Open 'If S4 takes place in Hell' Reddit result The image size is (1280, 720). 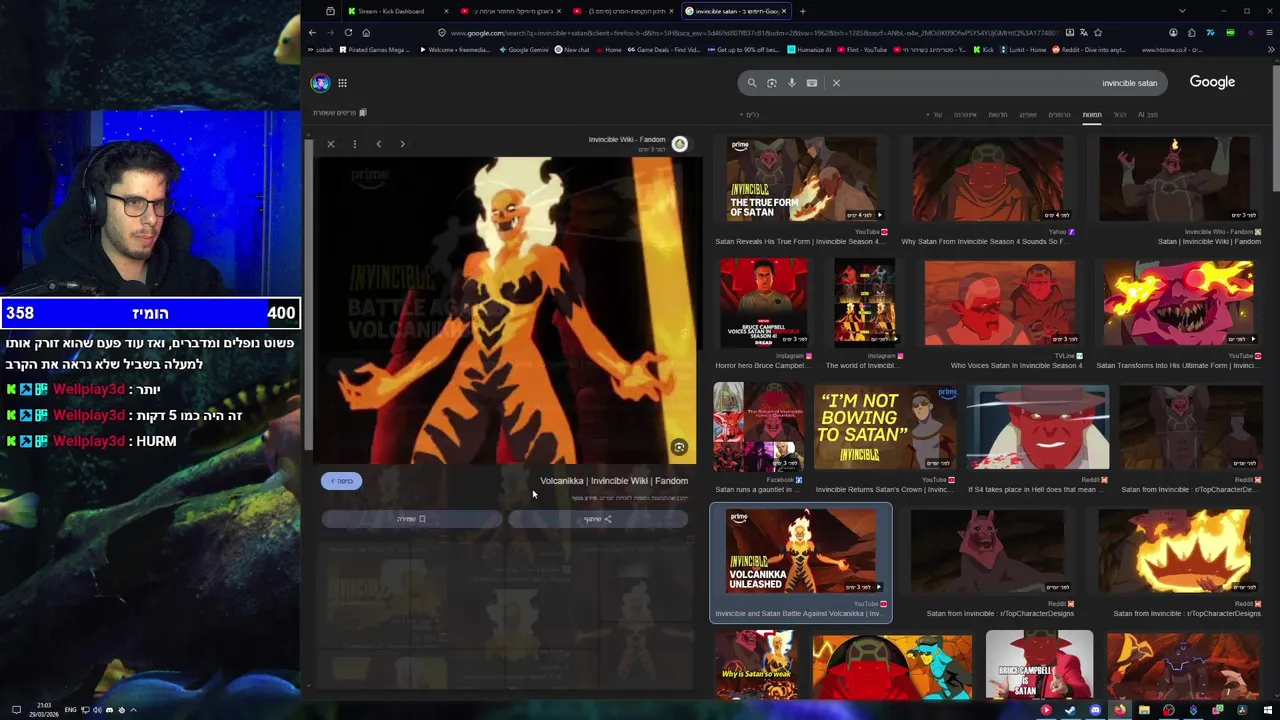pos(1038,489)
